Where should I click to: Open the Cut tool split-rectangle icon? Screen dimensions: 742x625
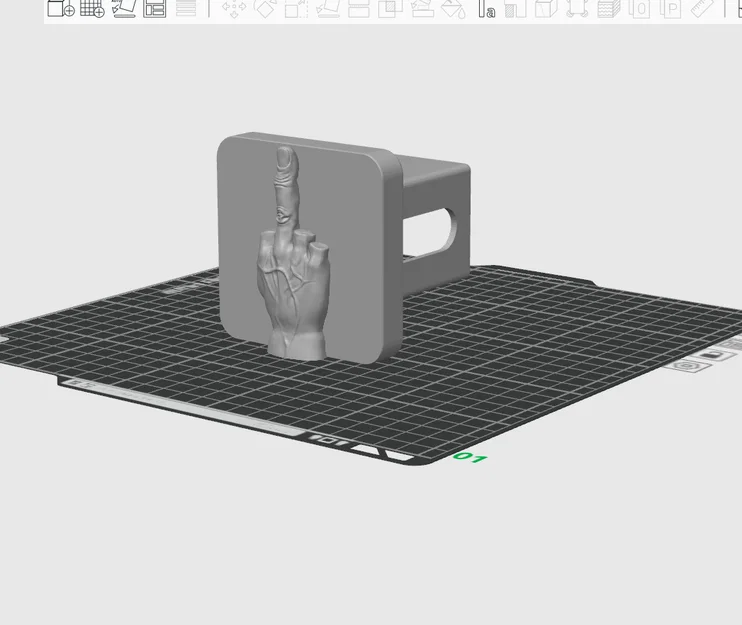[359, 8]
